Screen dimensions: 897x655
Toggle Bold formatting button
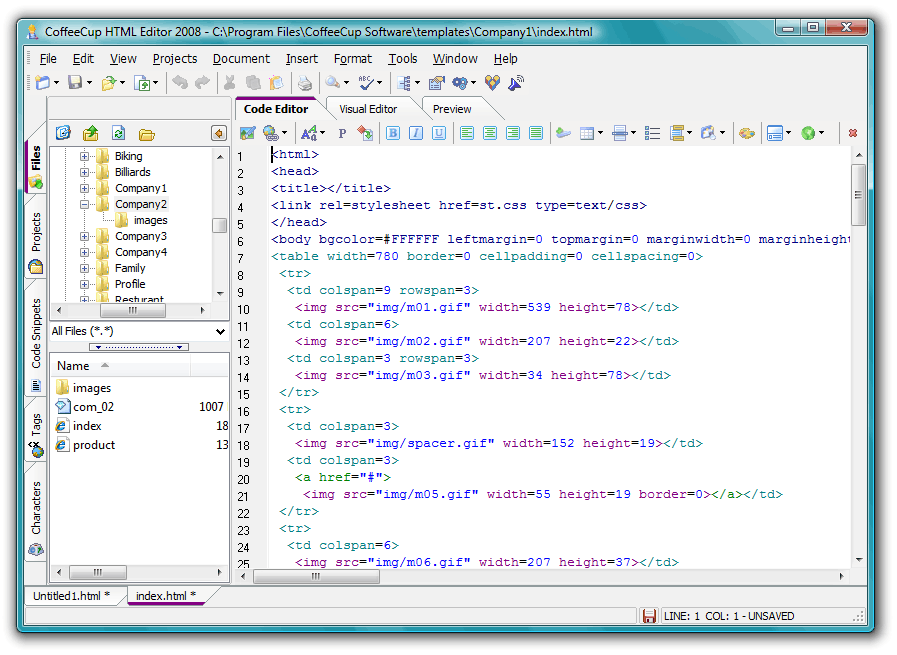pyautogui.click(x=393, y=133)
